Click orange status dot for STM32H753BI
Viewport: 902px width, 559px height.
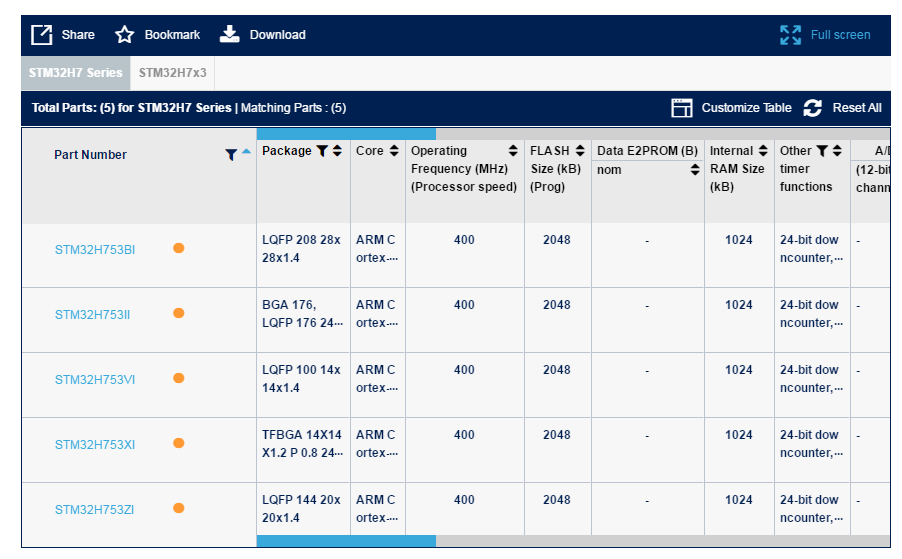point(179,248)
